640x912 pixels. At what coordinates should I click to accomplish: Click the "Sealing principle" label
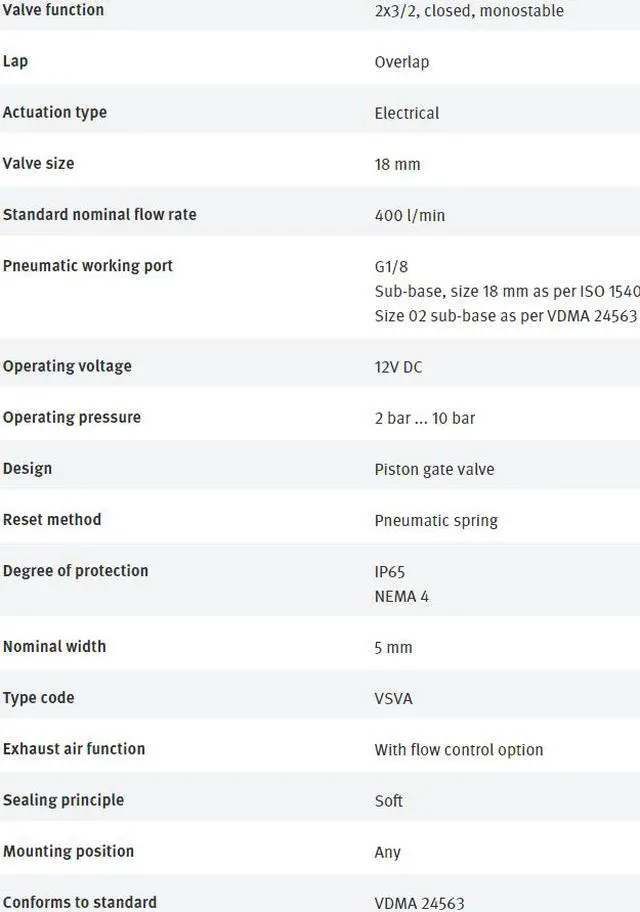point(63,800)
